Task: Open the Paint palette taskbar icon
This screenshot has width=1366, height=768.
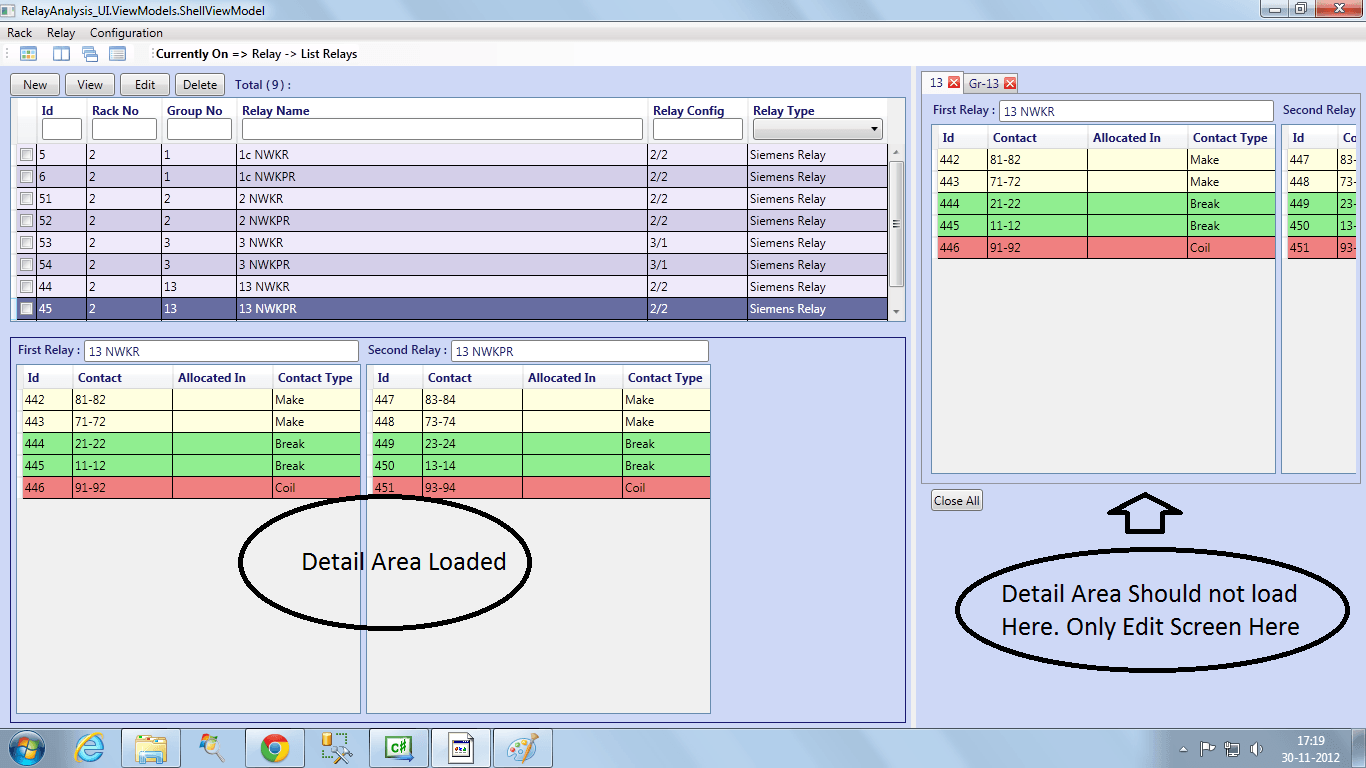Action: point(523,748)
